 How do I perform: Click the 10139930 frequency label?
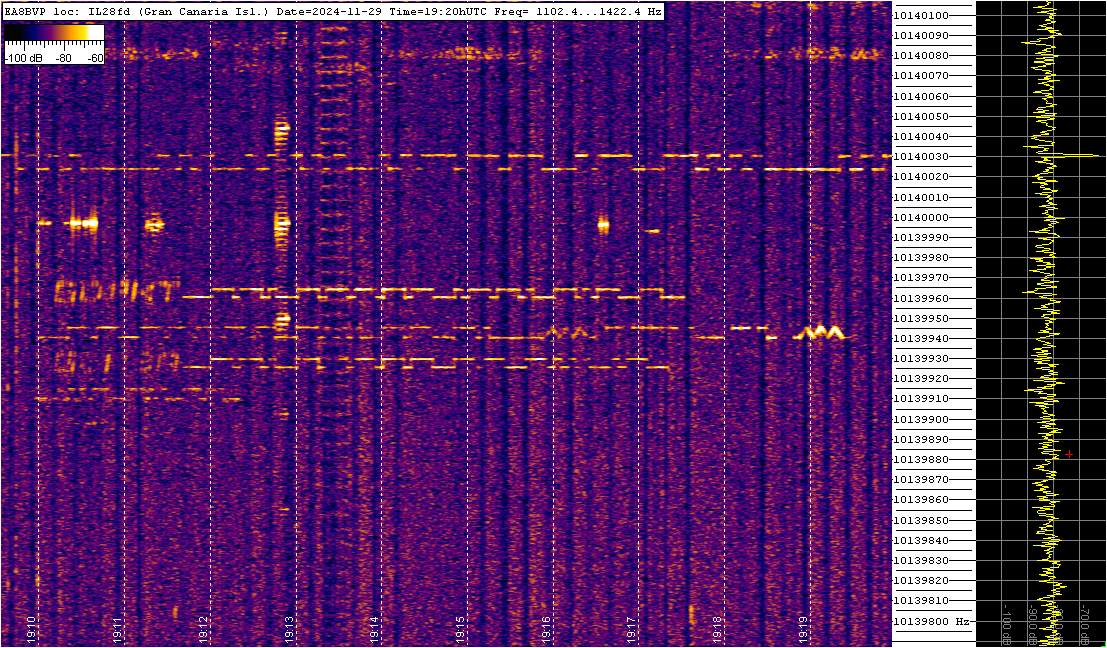coord(921,359)
